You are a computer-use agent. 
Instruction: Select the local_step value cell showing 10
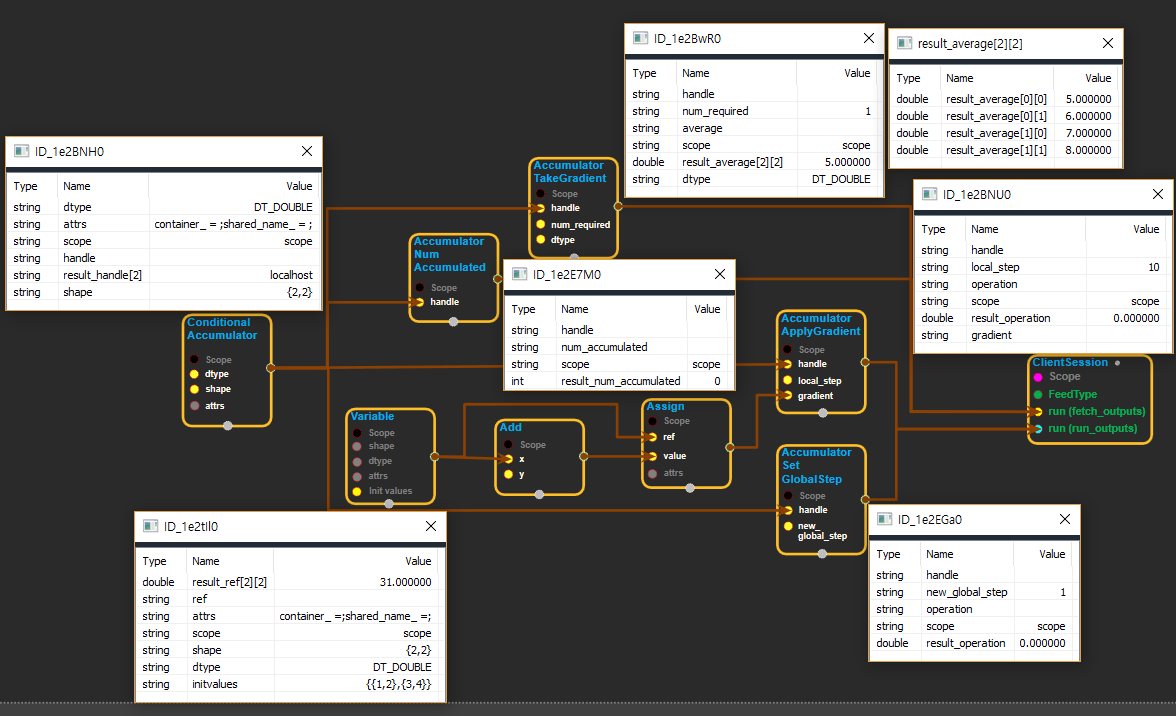pyautogui.click(x=1126, y=267)
